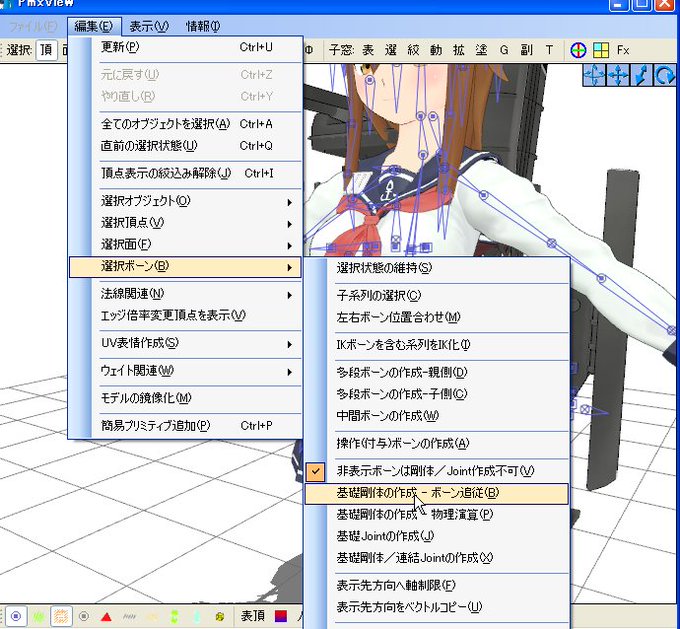This screenshot has width=680, height=629.
Task: Open the 情報(I) menu
Action: (x=203, y=26)
